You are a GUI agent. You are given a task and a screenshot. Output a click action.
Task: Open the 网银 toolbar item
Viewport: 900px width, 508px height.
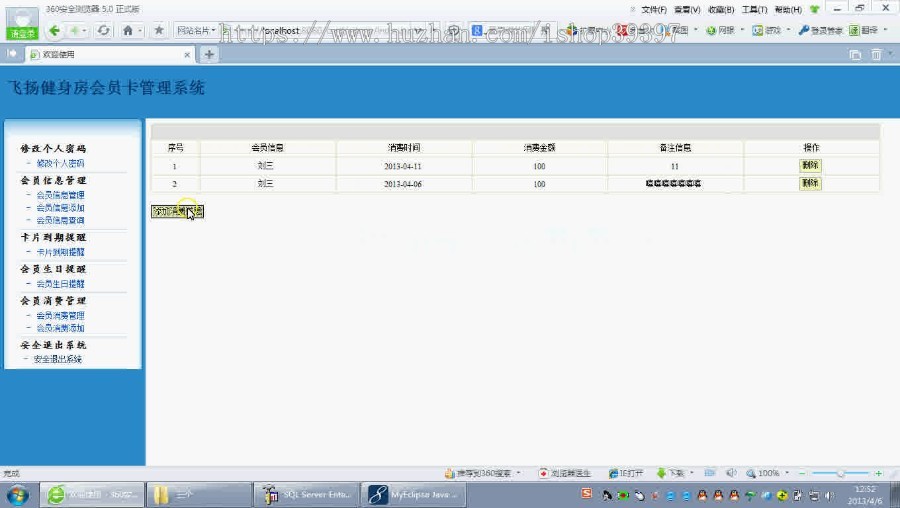[x=721, y=30]
